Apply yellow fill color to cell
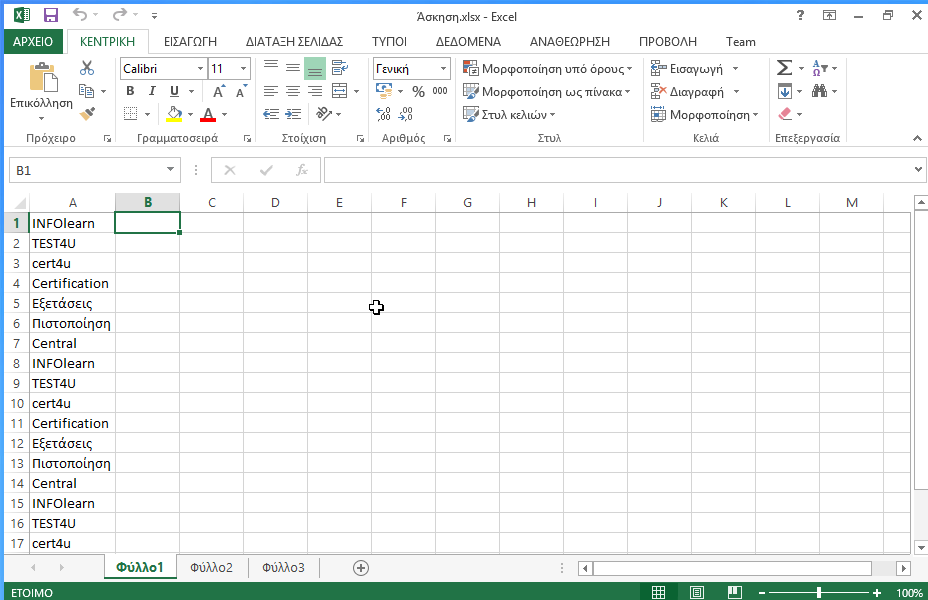928x600 pixels. (x=174, y=114)
